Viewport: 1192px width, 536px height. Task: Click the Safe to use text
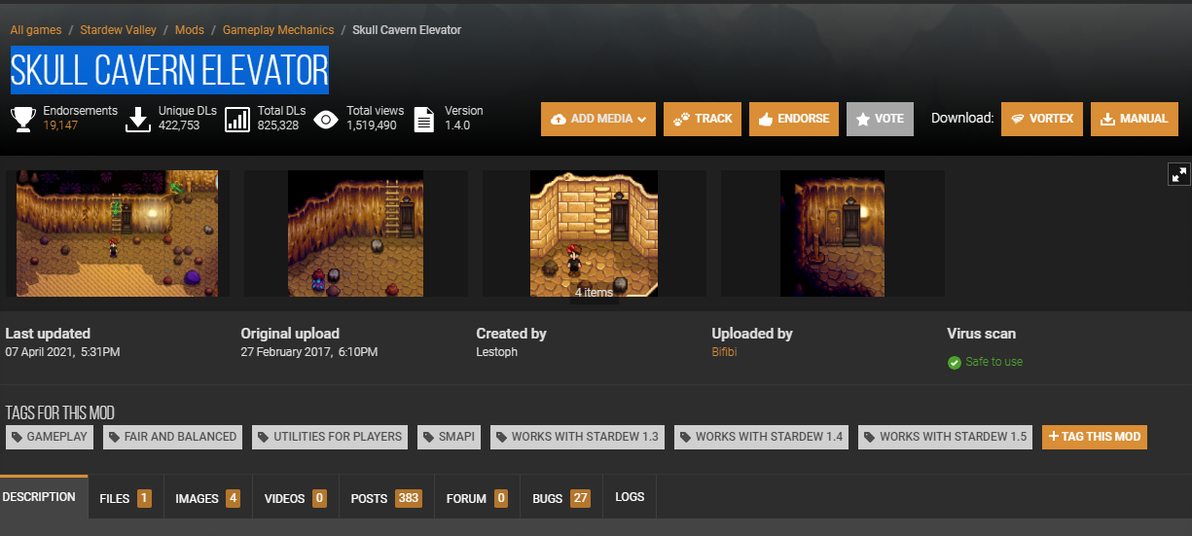(994, 362)
